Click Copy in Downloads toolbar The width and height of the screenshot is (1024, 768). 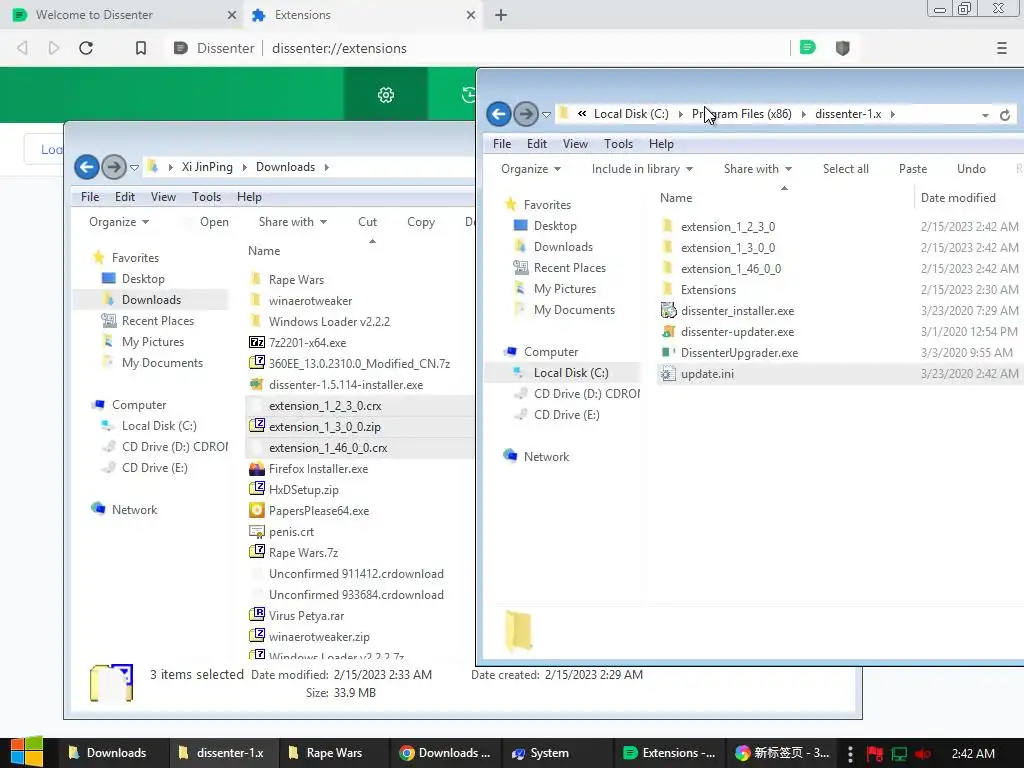(421, 222)
